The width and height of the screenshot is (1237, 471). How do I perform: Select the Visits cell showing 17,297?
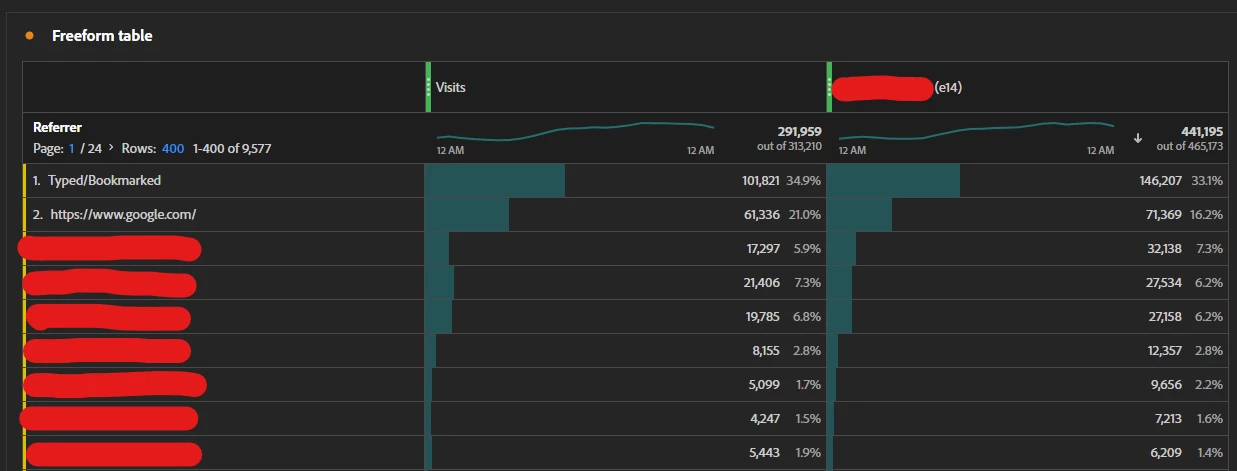626,249
